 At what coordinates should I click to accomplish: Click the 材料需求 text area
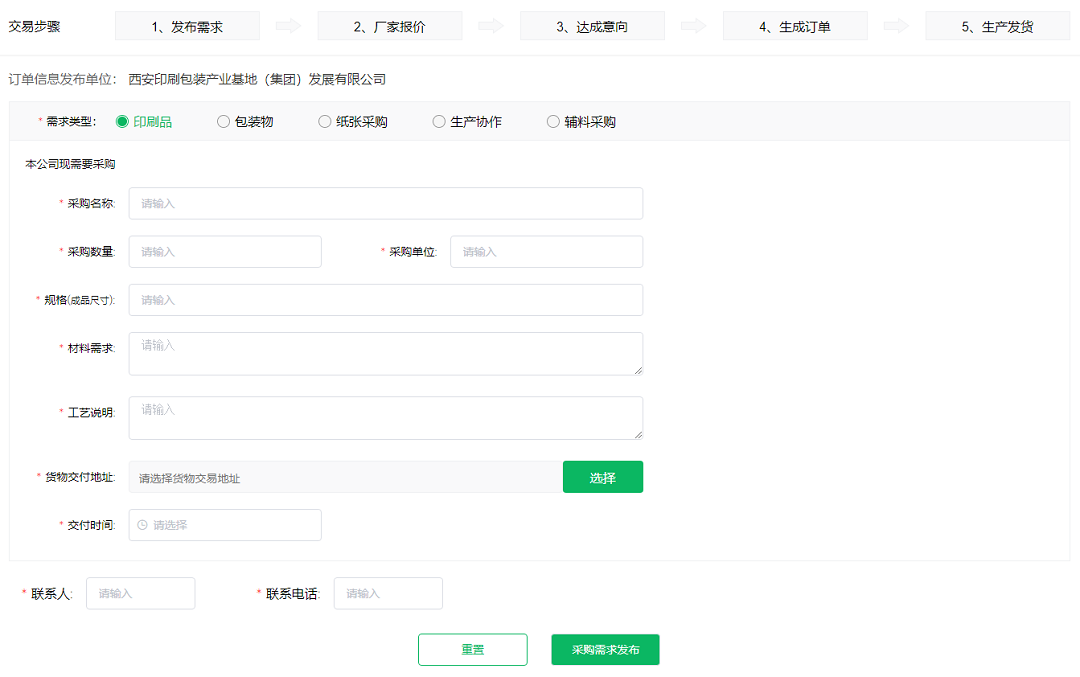385,353
